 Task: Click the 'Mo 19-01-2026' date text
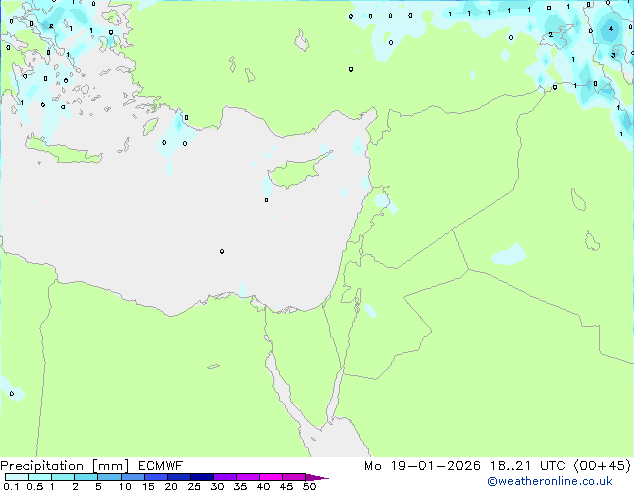422,466
